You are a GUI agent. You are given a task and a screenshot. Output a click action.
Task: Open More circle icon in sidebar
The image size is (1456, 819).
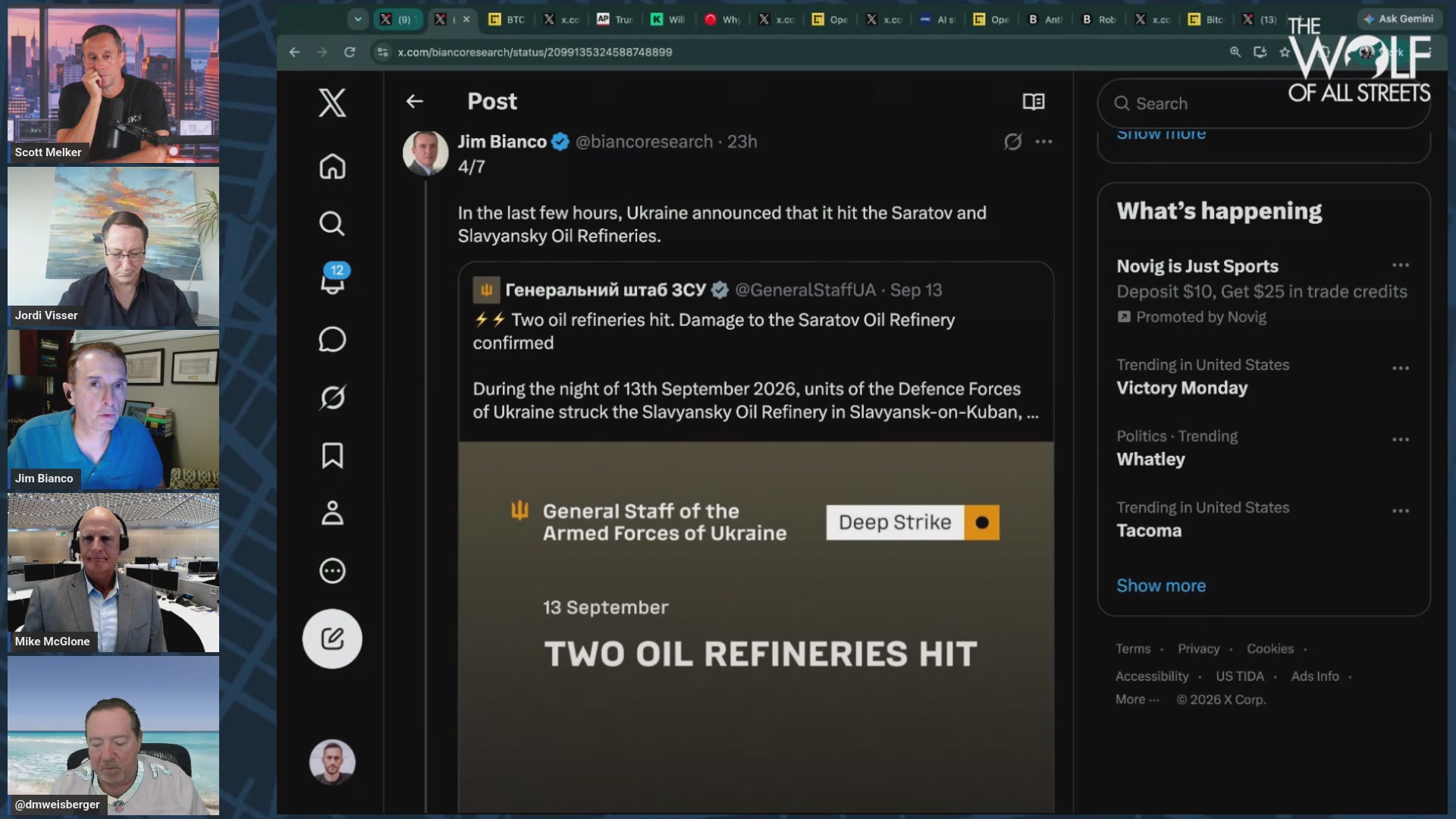pyautogui.click(x=332, y=571)
